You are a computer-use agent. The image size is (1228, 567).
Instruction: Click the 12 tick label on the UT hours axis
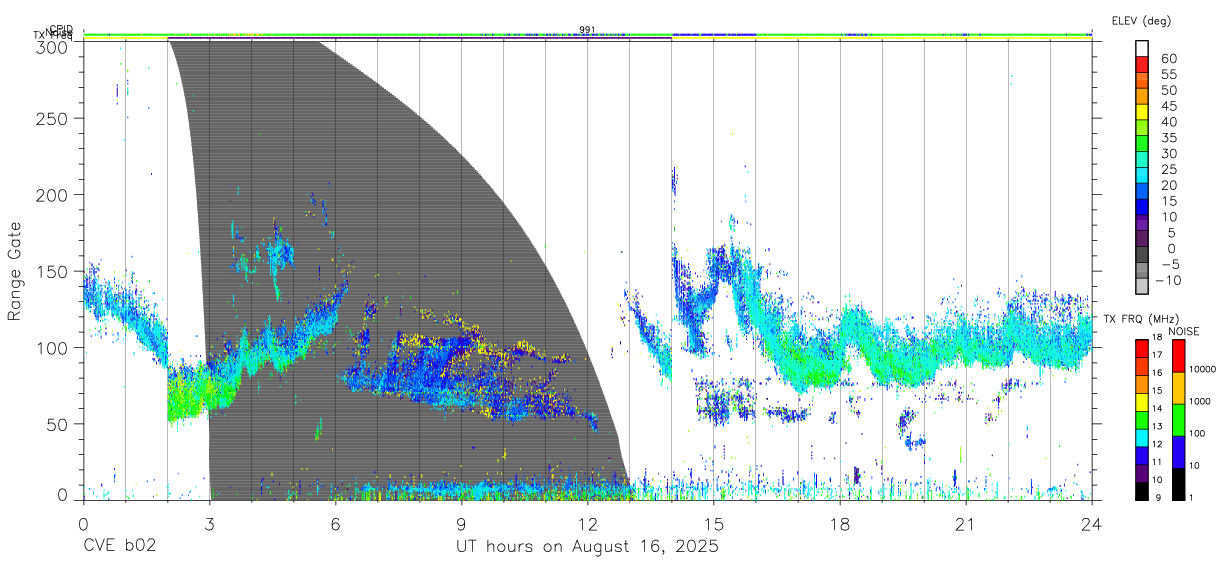pyautogui.click(x=587, y=524)
